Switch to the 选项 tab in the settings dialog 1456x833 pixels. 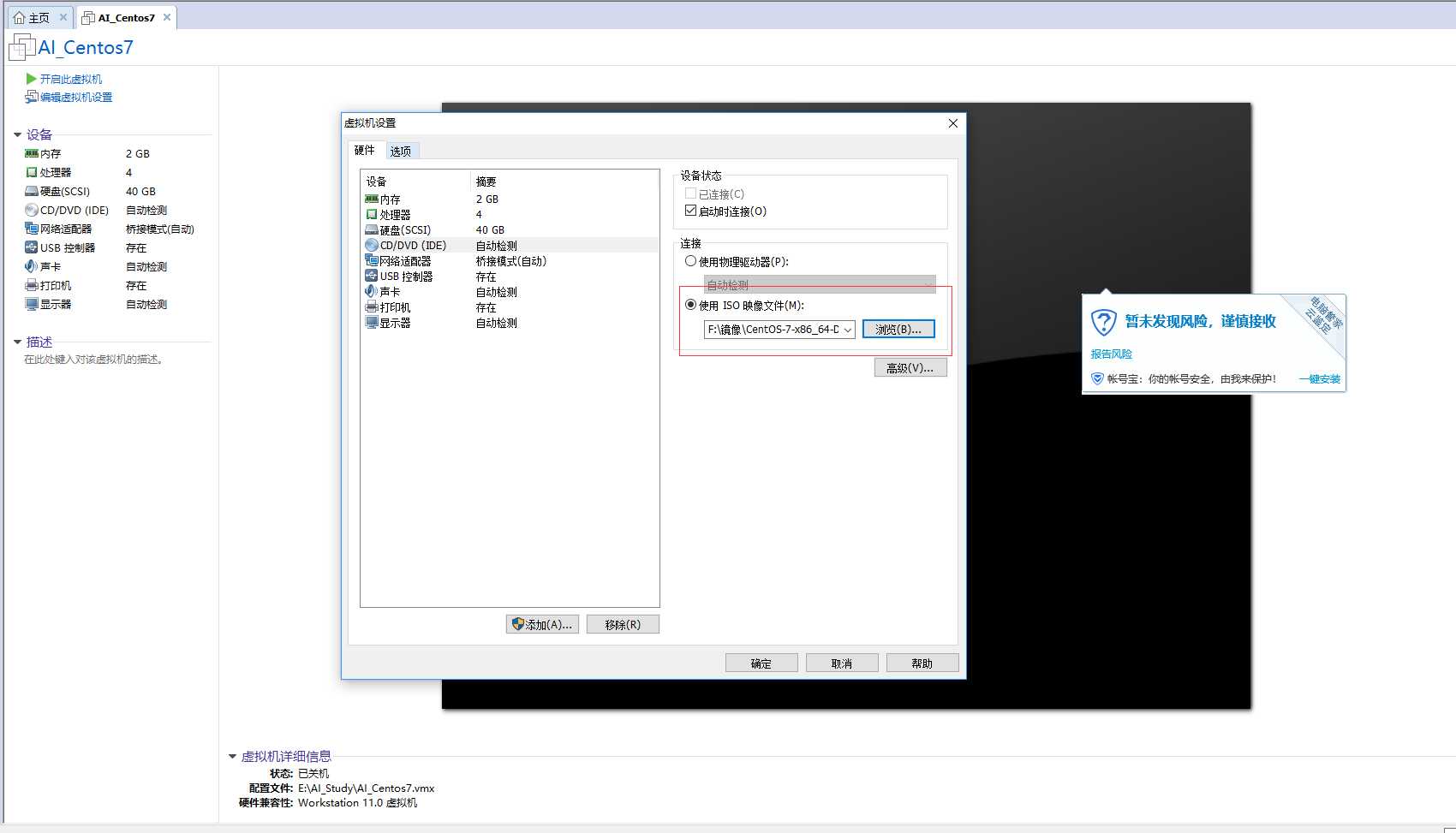click(x=401, y=151)
